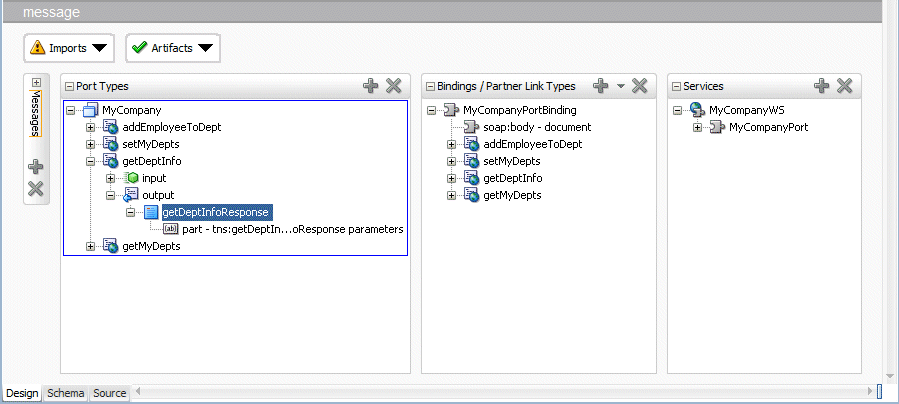Expand addEmployeeToDept under Port Types
The height and width of the screenshot is (404, 899).
(90, 127)
